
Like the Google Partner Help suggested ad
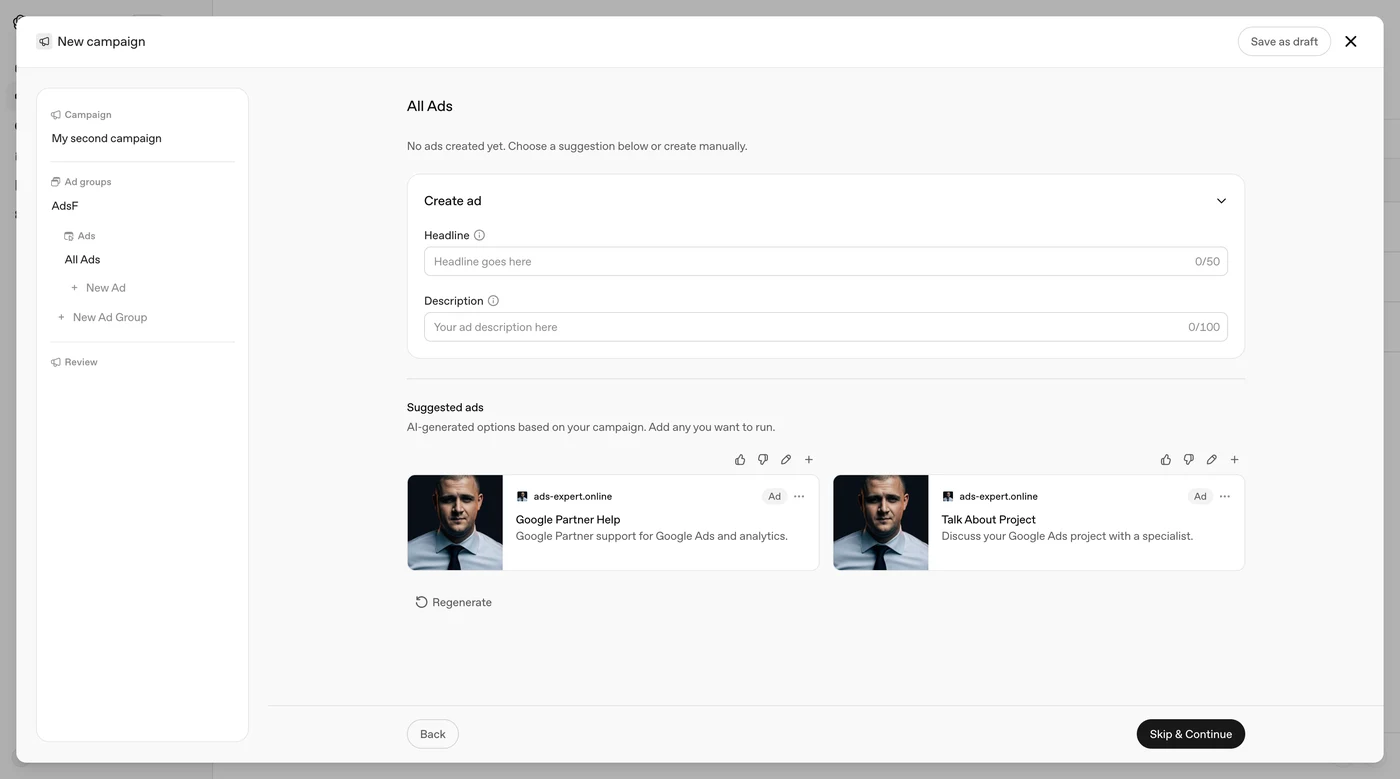click(x=740, y=460)
